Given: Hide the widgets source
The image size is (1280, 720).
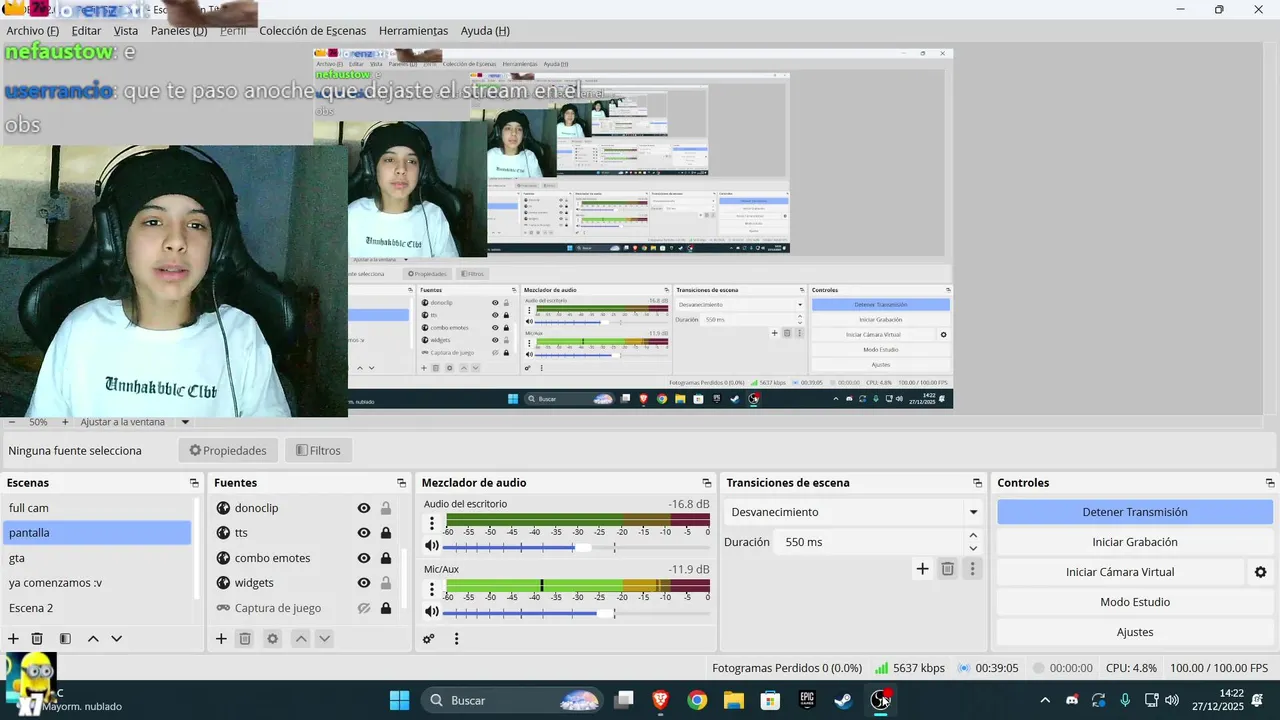Looking at the screenshot, I should 364,583.
